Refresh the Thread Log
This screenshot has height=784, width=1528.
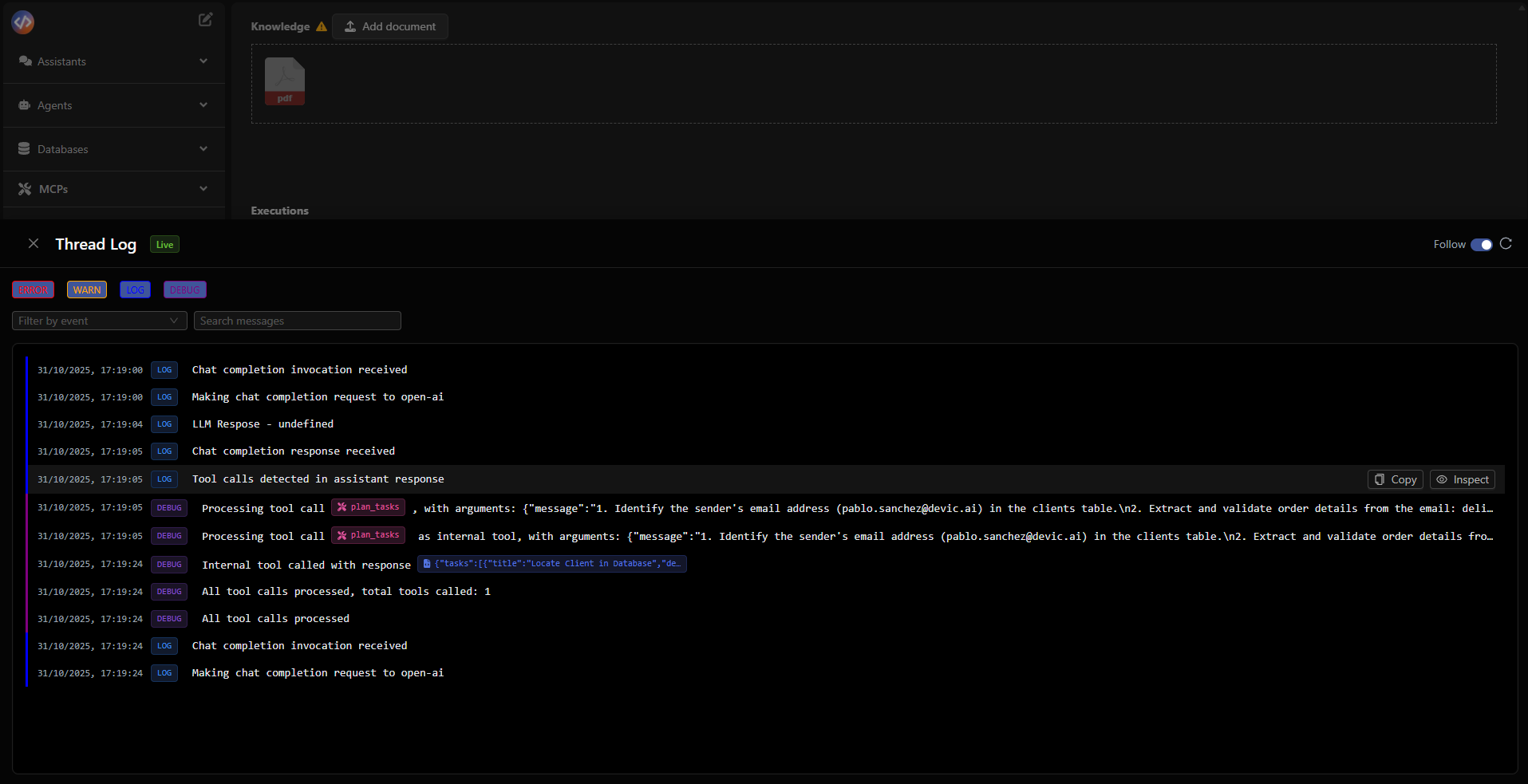pos(1506,244)
